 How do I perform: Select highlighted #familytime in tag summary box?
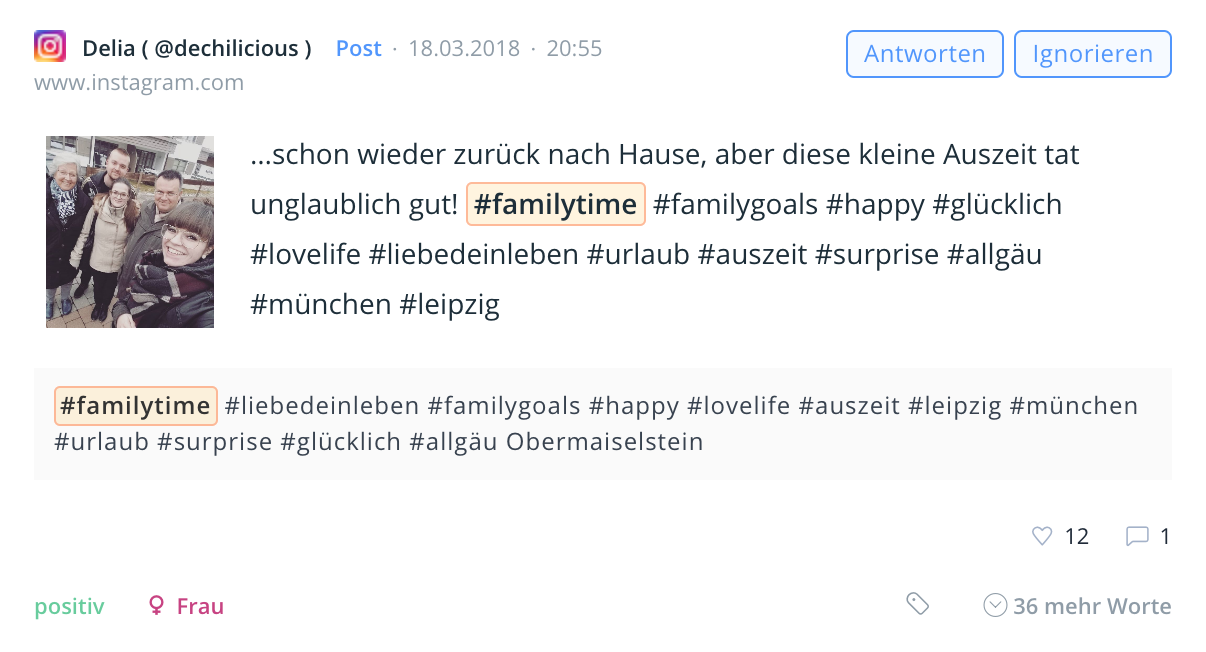click(135, 406)
